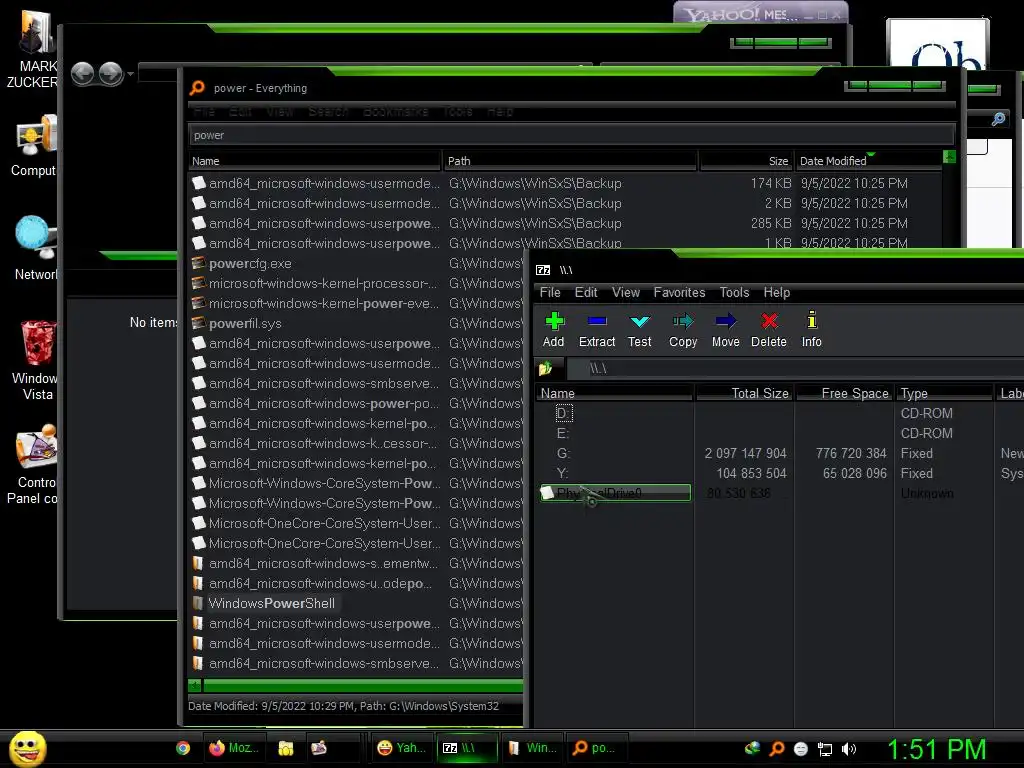
Task: Sort 7-Zip list by Type column
Action: (x=944, y=393)
